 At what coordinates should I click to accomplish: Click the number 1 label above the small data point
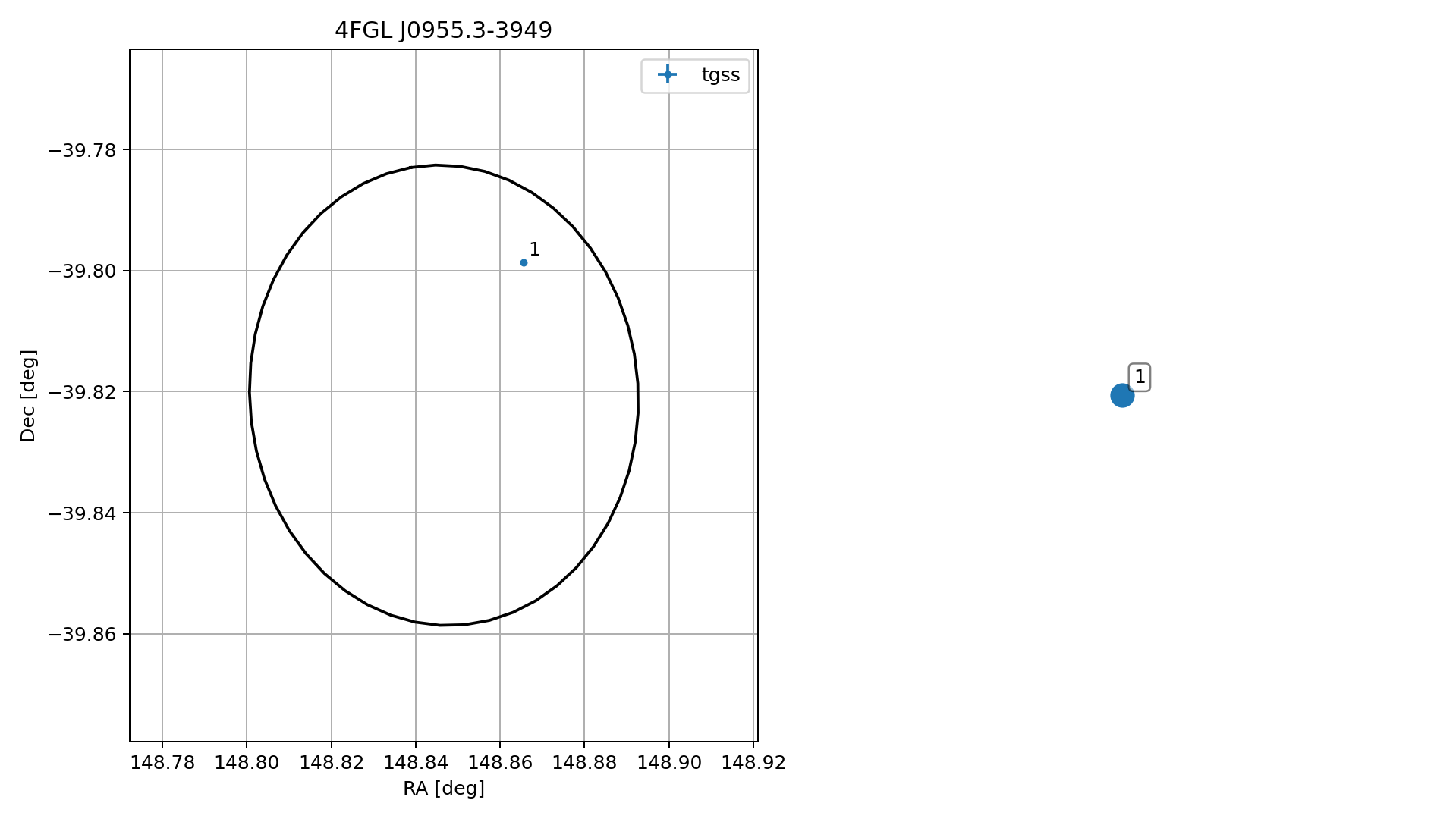point(534,249)
